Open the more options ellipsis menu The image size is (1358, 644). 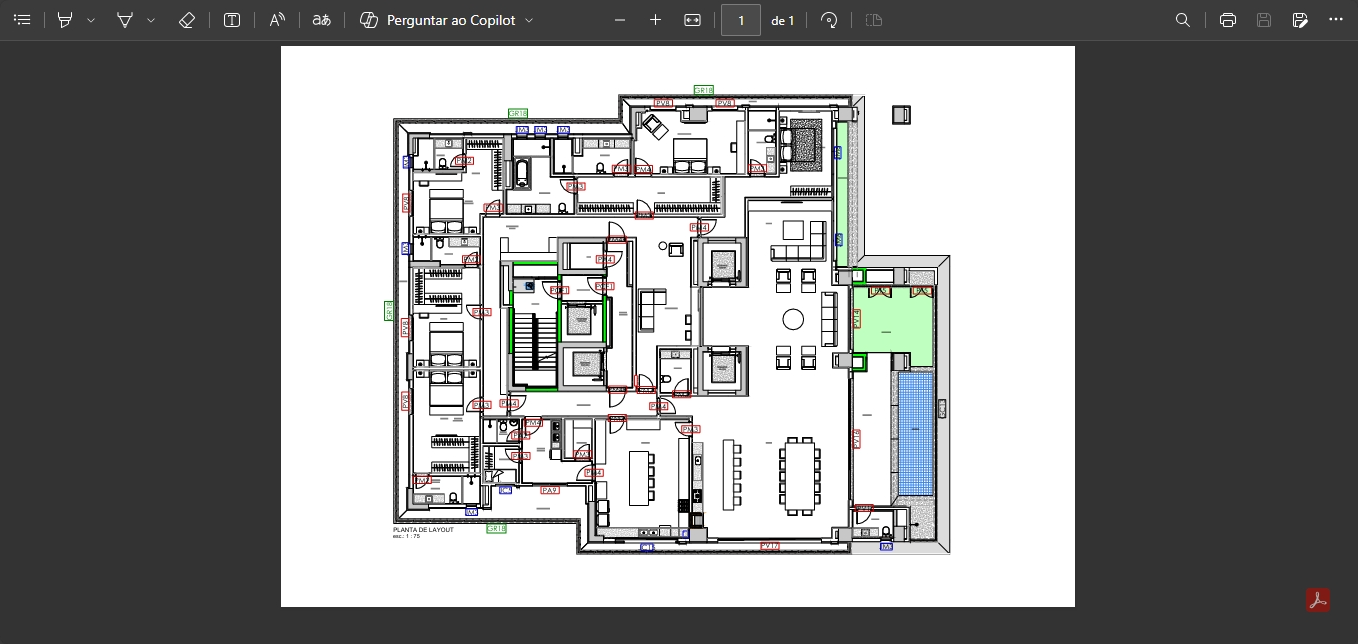coord(1336,20)
